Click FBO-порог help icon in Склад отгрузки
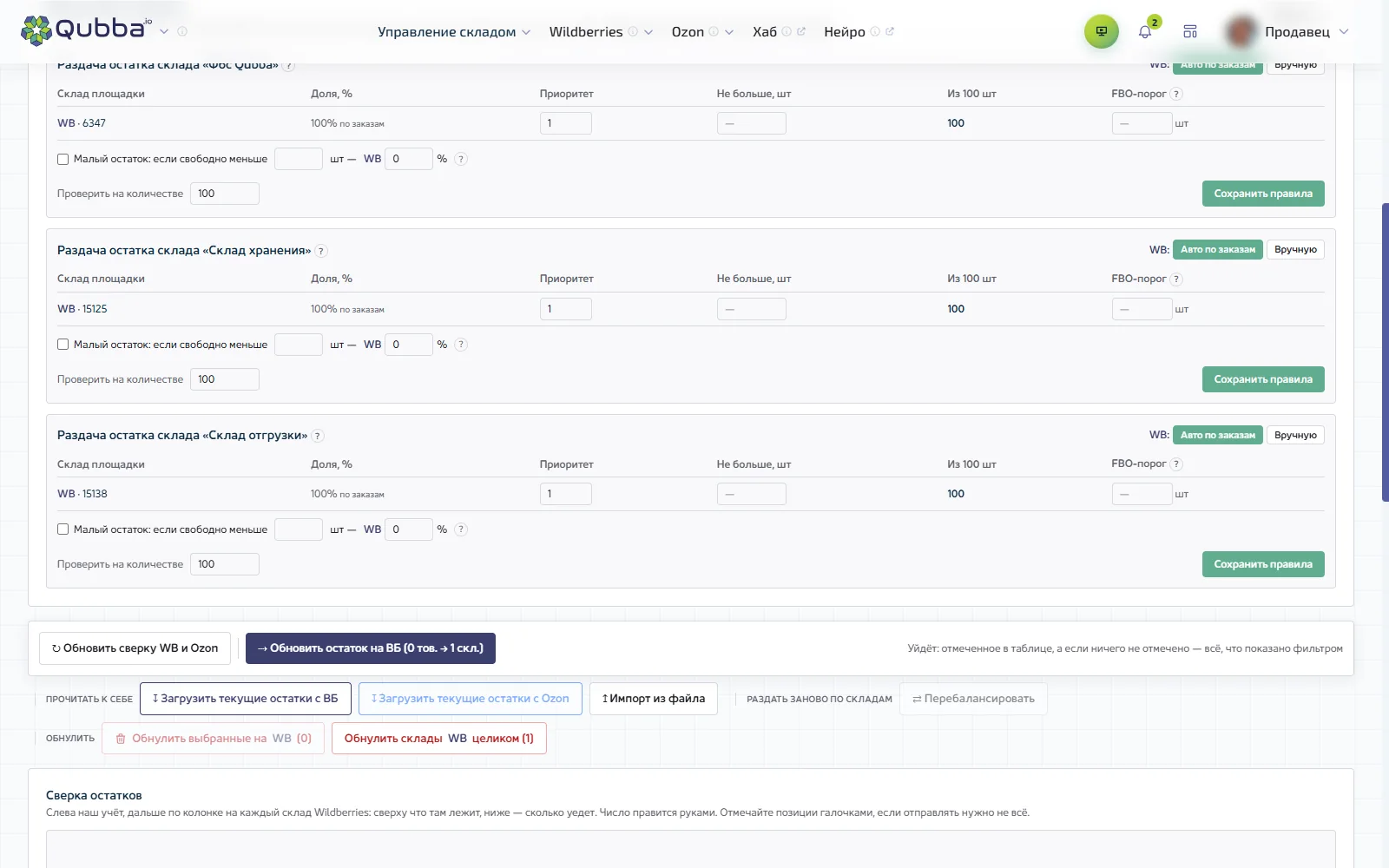Screen dimensions: 1389x868 pos(1176,464)
